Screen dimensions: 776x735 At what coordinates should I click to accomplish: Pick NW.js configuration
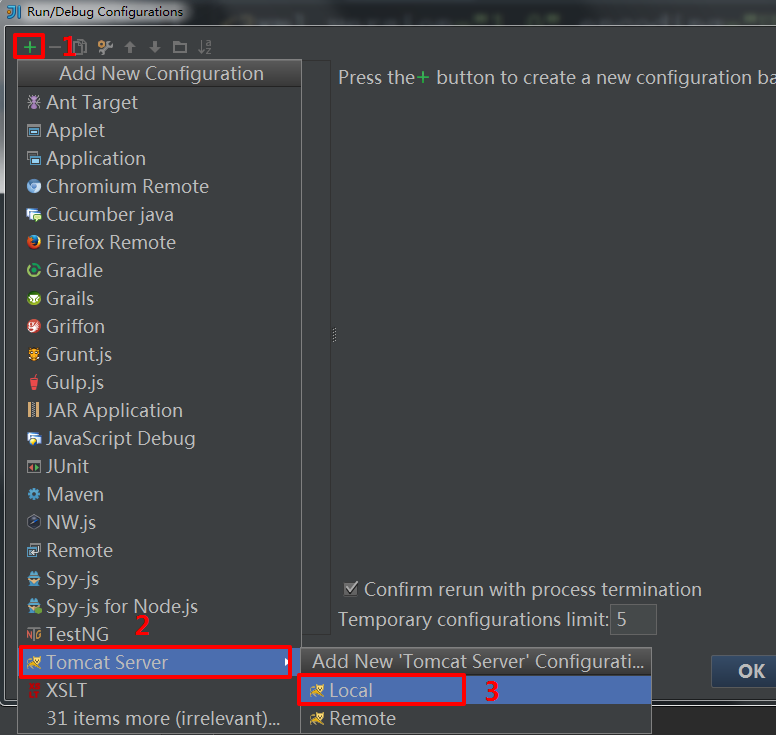[159, 522]
